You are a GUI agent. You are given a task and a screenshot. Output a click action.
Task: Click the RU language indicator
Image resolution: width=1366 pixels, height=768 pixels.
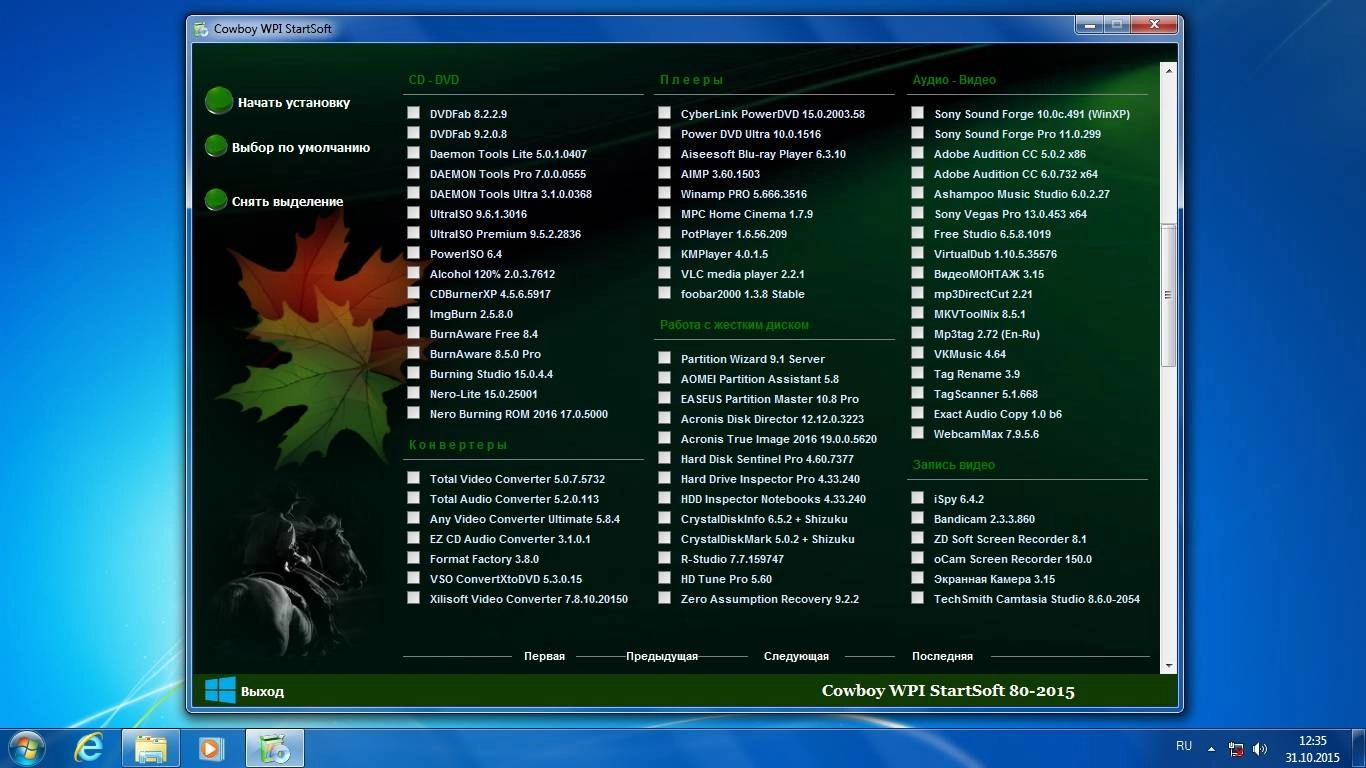[x=1184, y=746]
